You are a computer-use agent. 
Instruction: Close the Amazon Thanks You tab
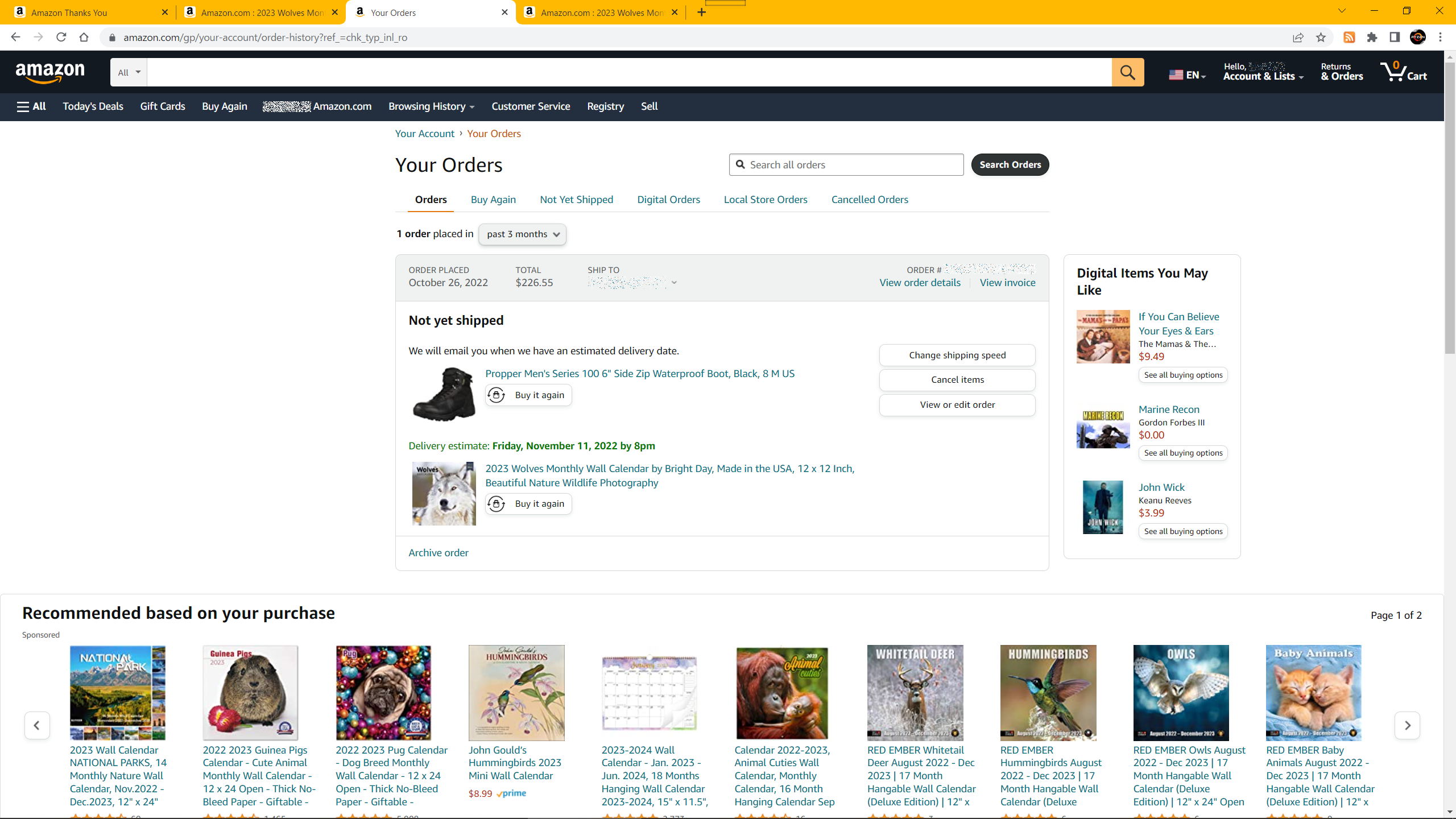(x=164, y=13)
